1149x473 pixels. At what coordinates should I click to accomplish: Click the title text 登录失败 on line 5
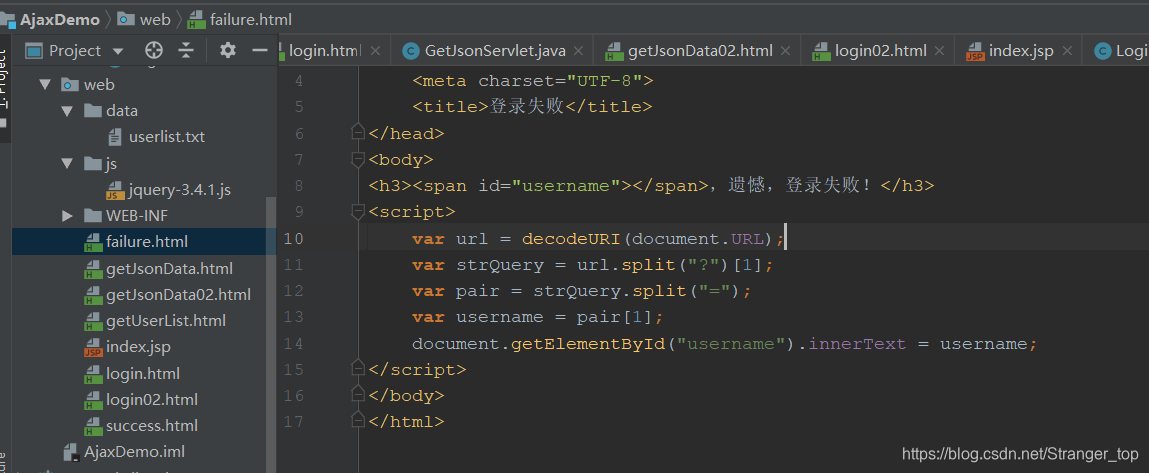coord(526,106)
